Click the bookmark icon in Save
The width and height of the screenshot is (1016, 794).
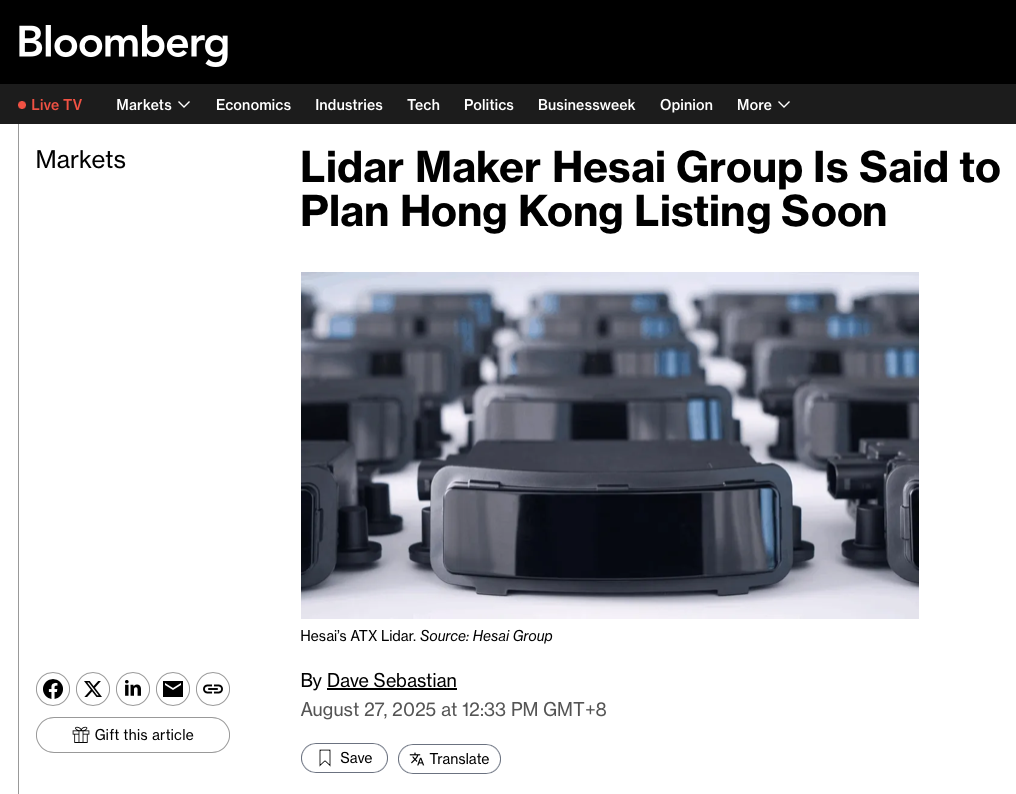pos(324,758)
